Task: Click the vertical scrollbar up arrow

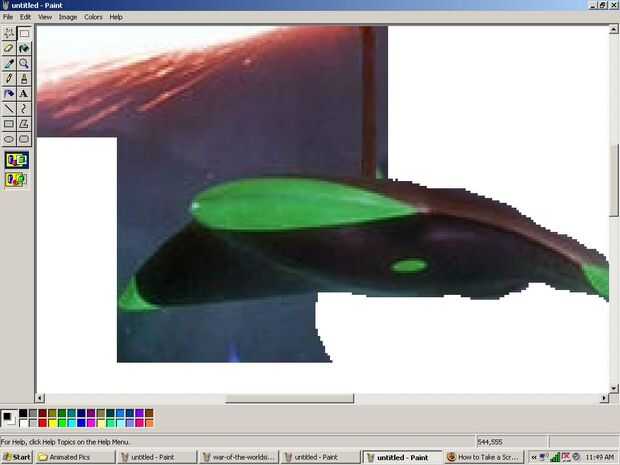Action: tap(613, 29)
